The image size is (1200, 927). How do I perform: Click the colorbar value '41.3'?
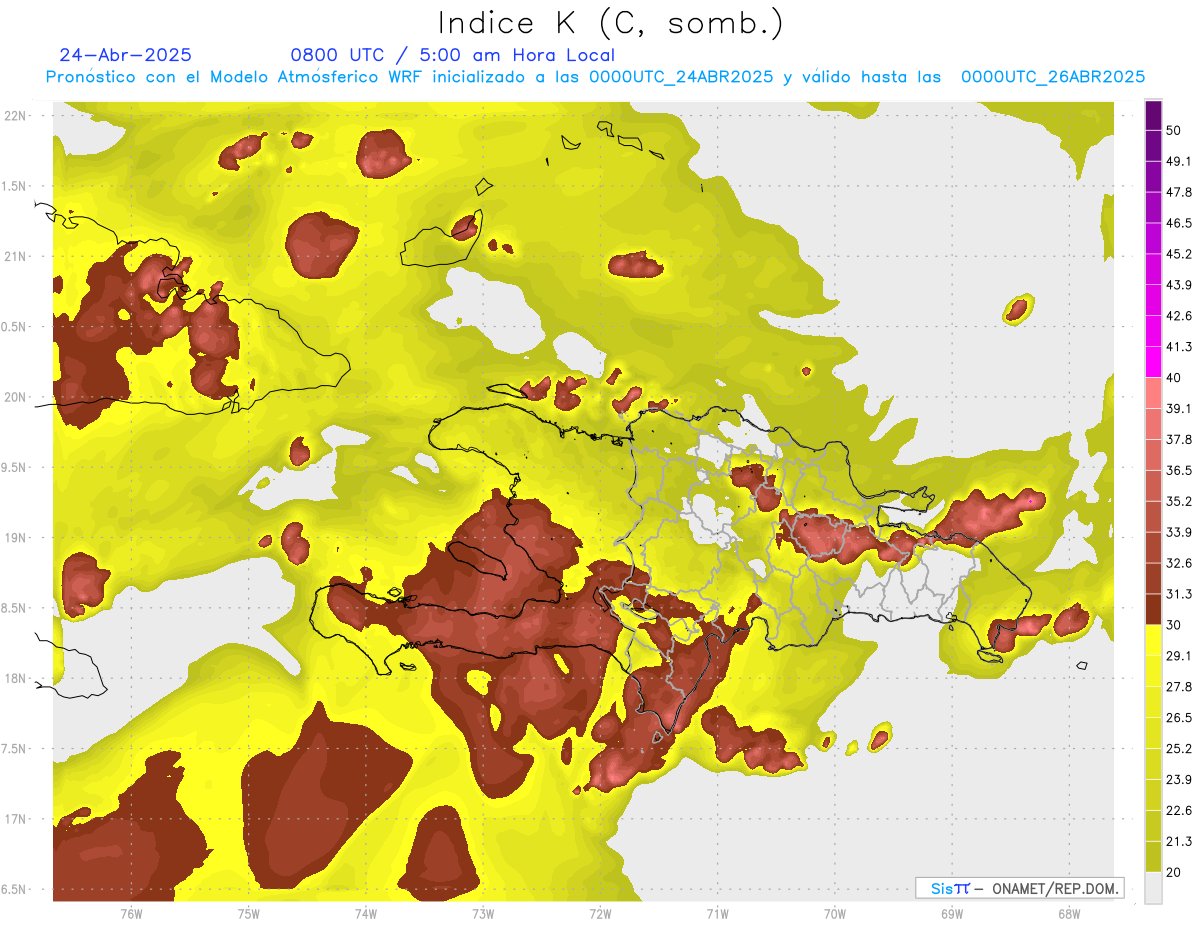(1179, 347)
